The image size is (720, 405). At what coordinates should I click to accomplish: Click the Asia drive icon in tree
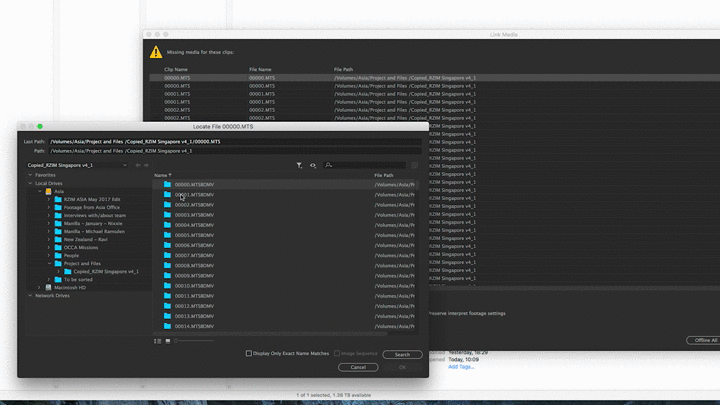point(48,191)
